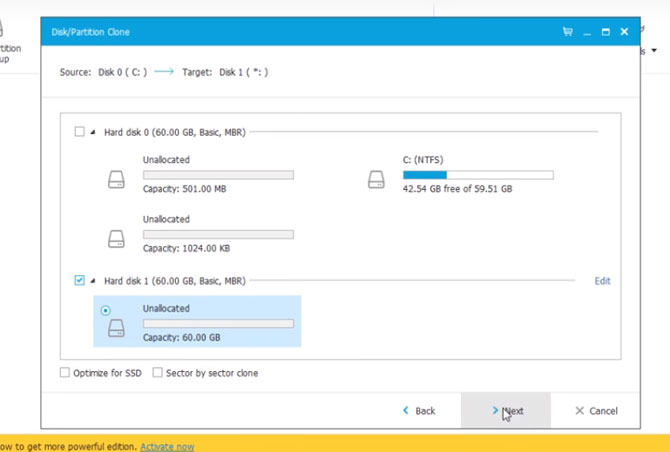Click the 'Capacity: 501.00 MB' text
The width and height of the screenshot is (670, 452).
(185, 189)
